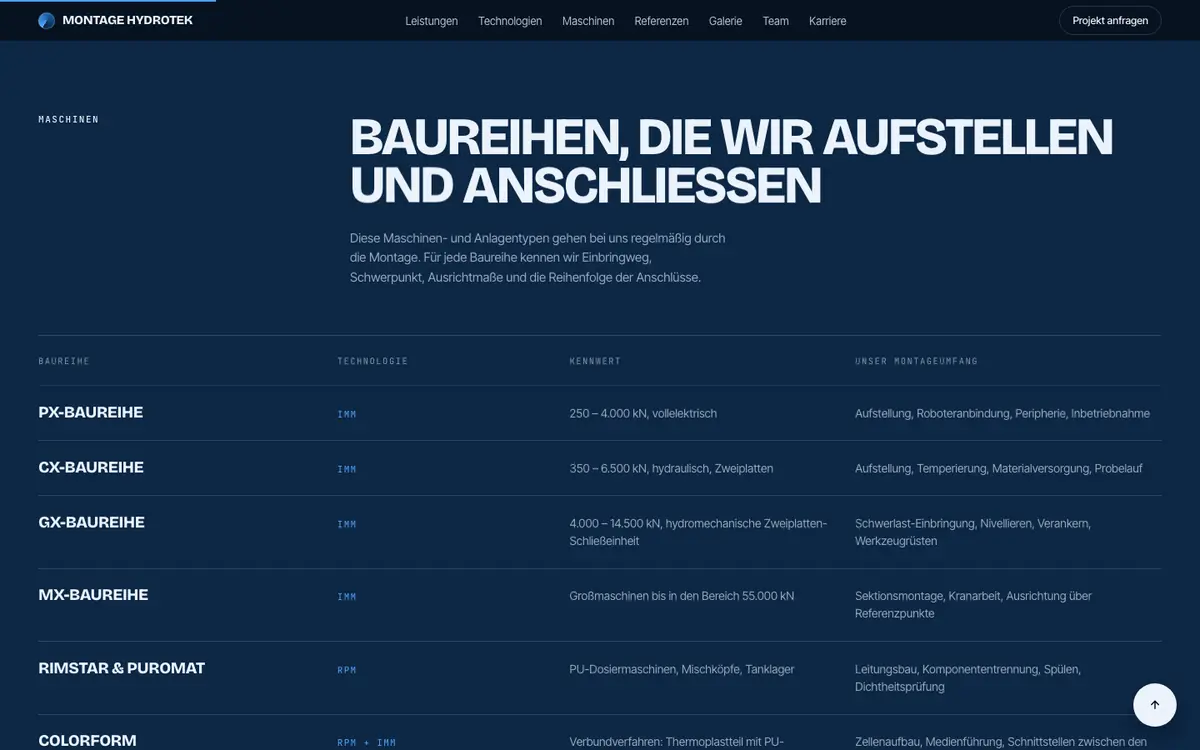1200x750 pixels.
Task: Select the RIMSTAR & PUROMAT row title
Action: pyautogui.click(x=122, y=668)
